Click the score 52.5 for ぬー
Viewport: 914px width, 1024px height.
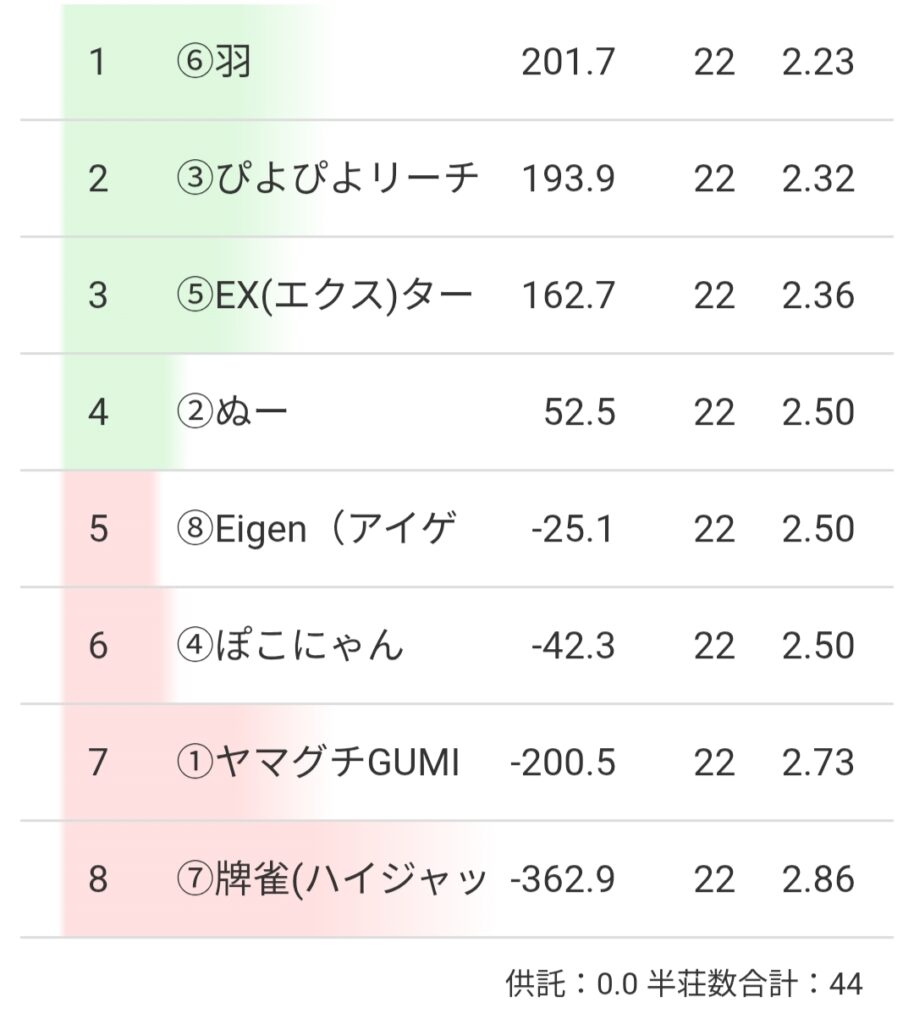[580, 412]
